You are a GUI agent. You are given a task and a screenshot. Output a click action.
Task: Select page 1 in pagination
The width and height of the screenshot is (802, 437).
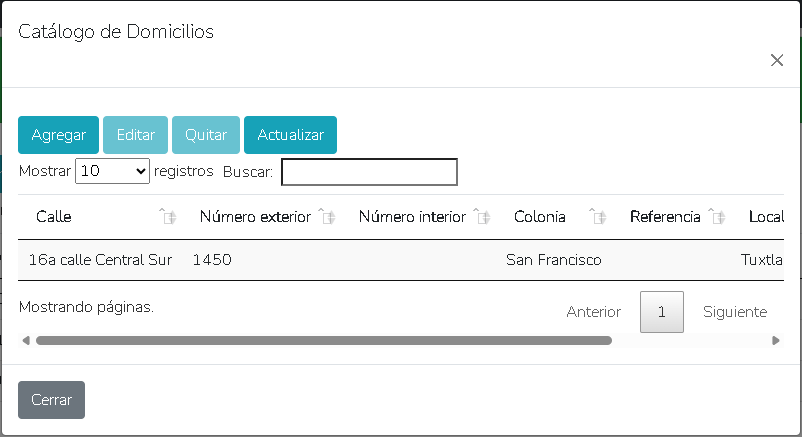pyautogui.click(x=662, y=312)
